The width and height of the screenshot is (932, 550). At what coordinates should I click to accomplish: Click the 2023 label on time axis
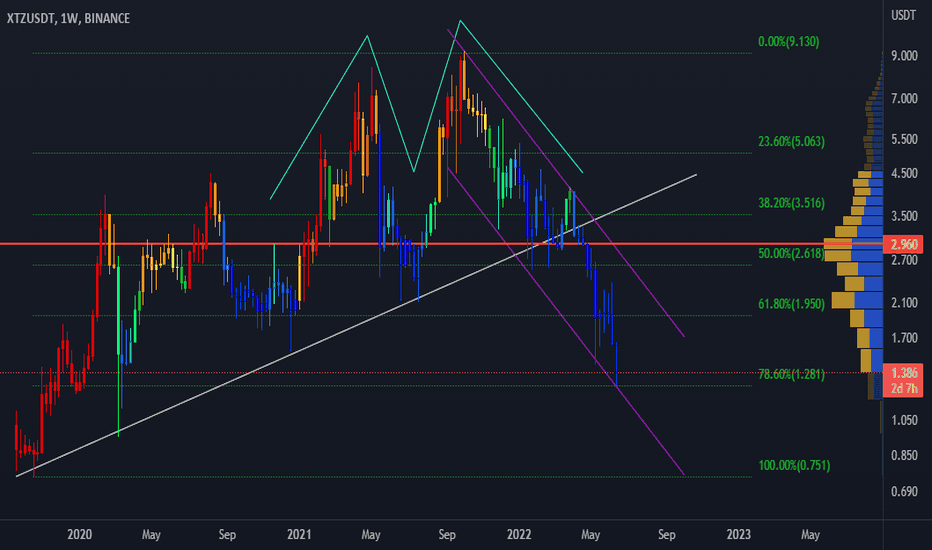(x=739, y=535)
